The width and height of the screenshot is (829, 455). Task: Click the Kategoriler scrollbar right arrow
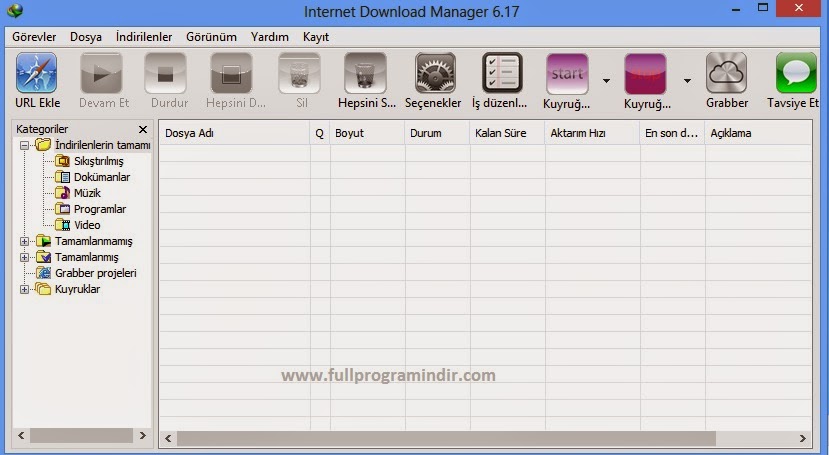tap(143, 435)
